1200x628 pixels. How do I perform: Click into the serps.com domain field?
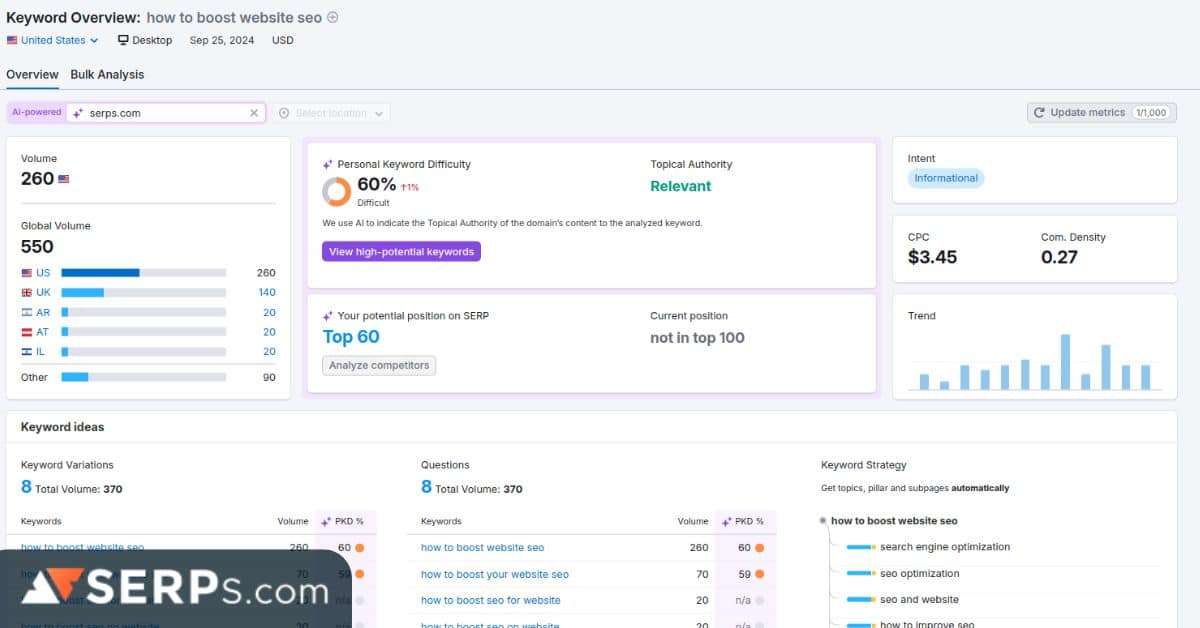tap(165, 113)
